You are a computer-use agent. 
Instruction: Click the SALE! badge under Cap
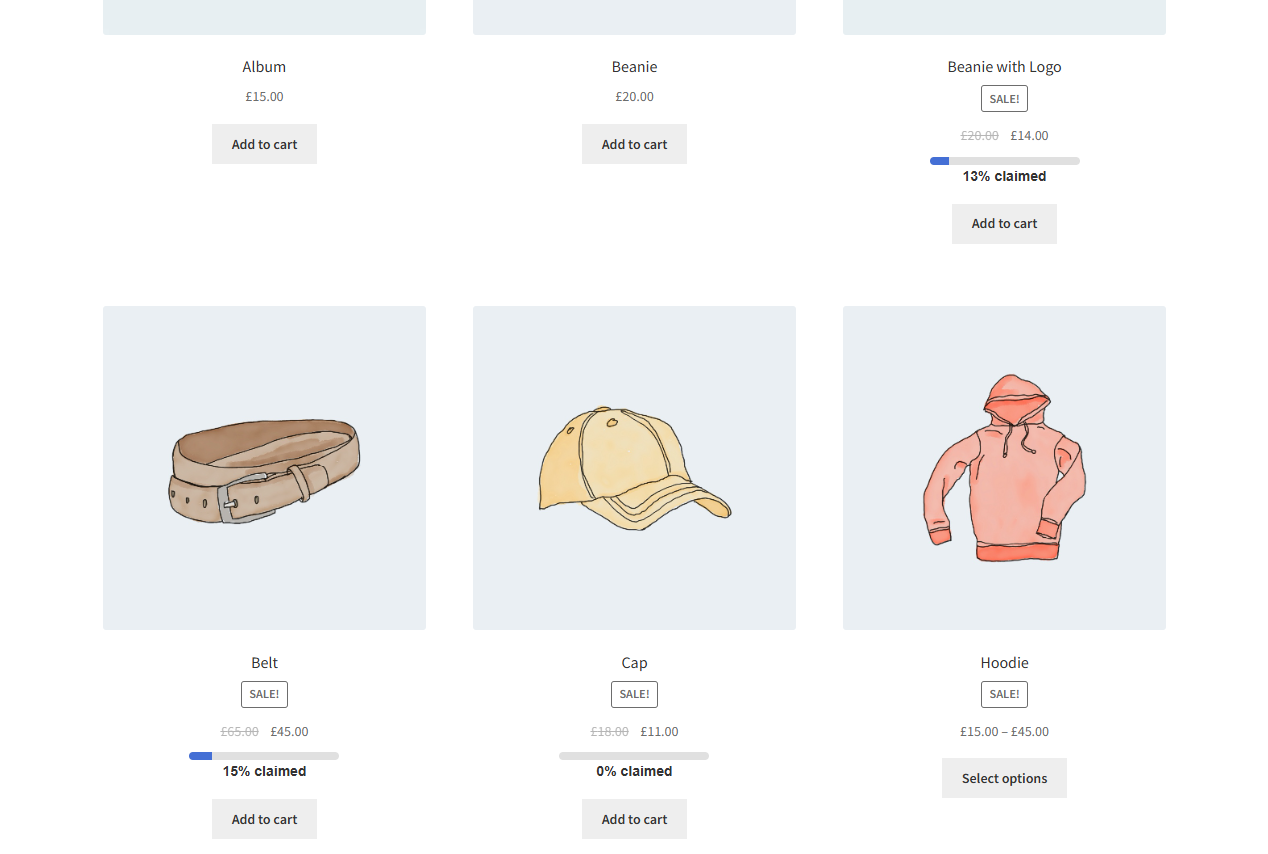(x=634, y=694)
